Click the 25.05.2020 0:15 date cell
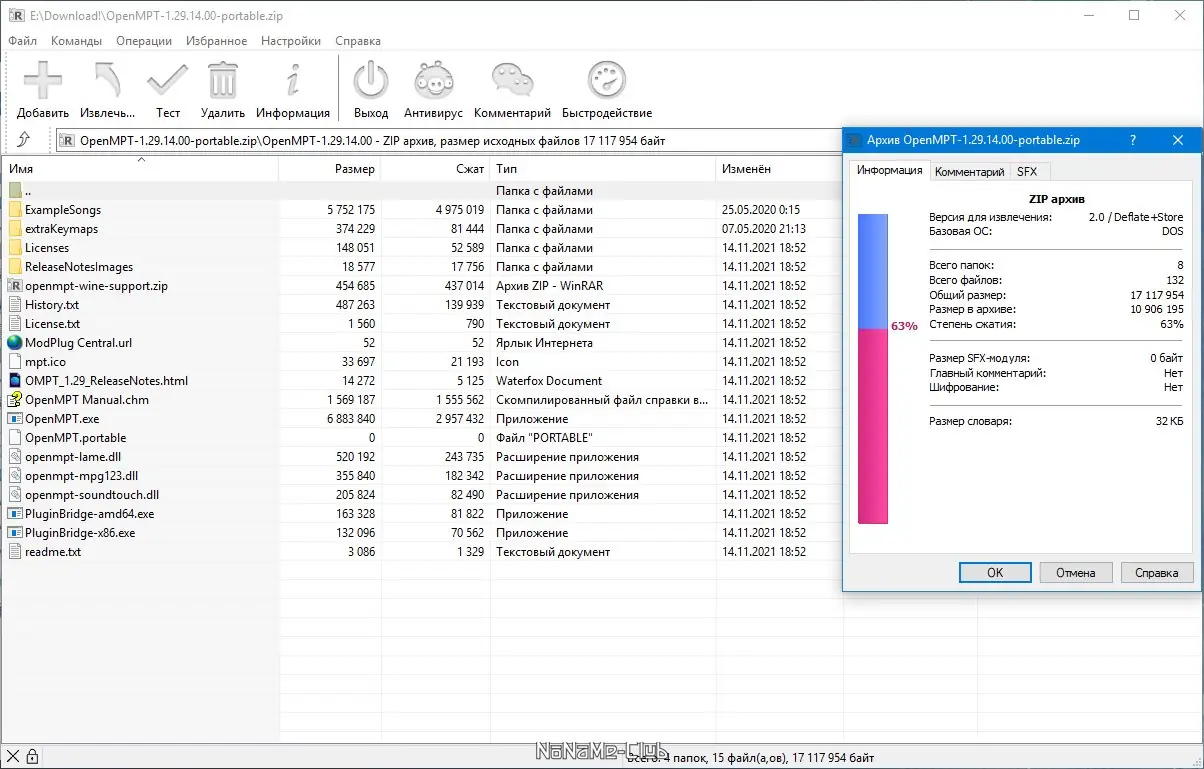This screenshot has height=769, width=1204. pyautogui.click(x=761, y=210)
